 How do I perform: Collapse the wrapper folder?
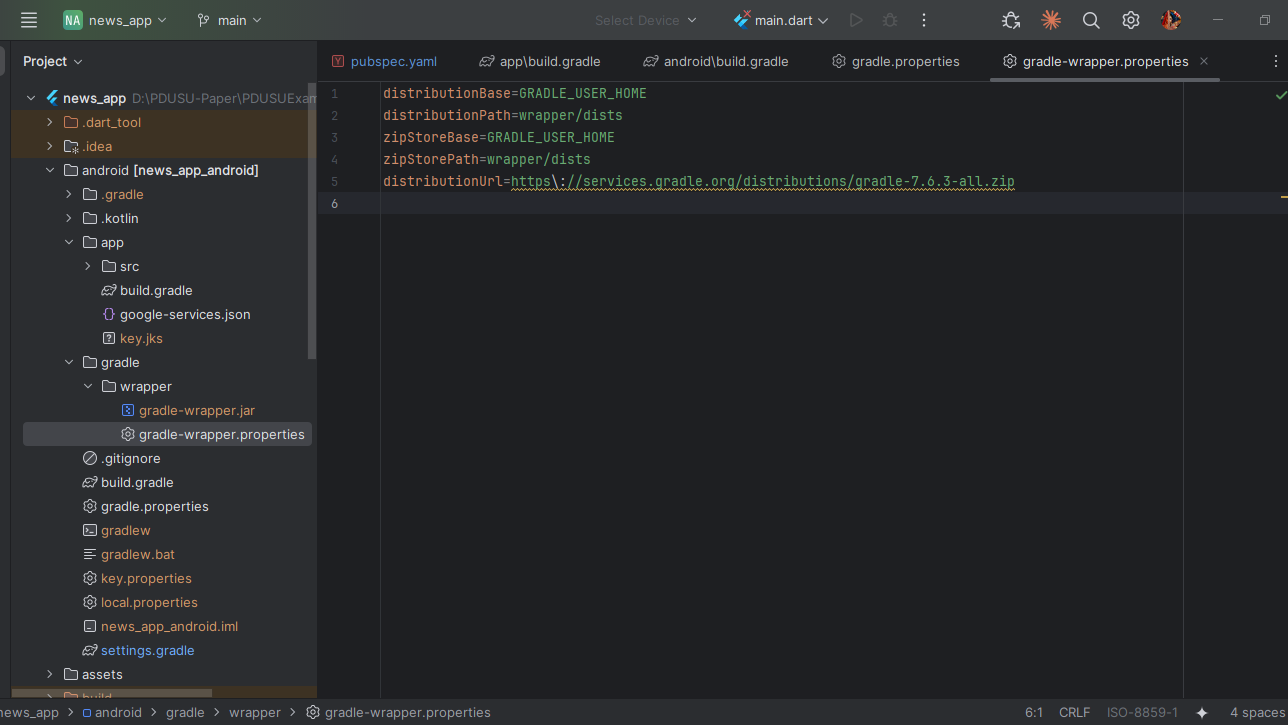tap(88, 386)
